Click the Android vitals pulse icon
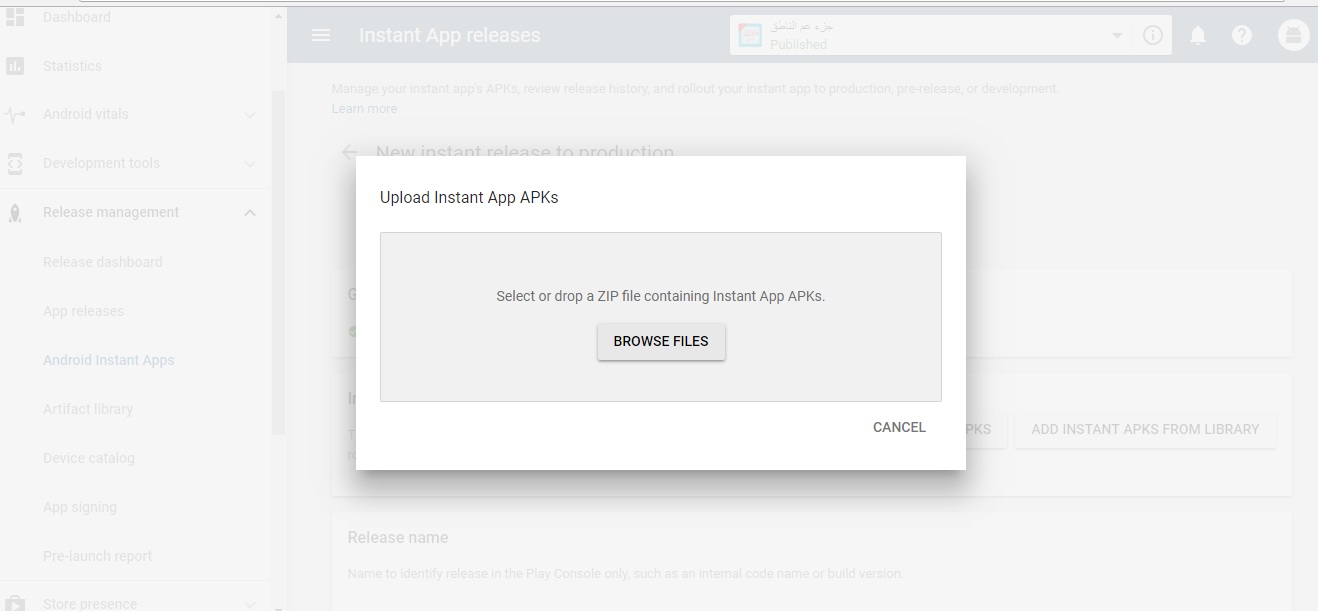Image resolution: width=1320 pixels, height=613 pixels. 15,114
